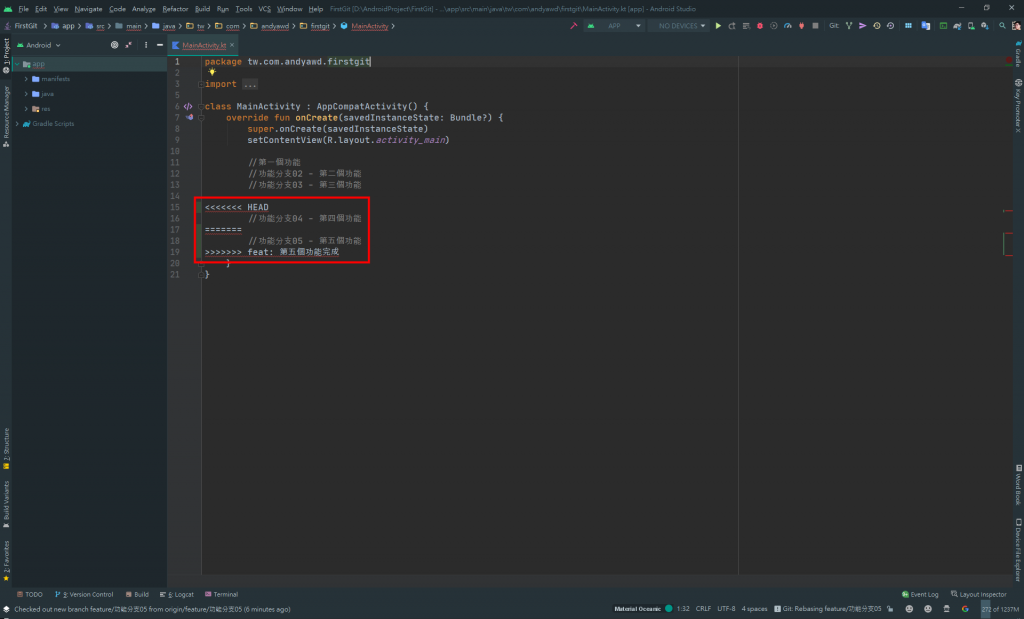Click the Run with Coverage icon

click(x=774, y=26)
